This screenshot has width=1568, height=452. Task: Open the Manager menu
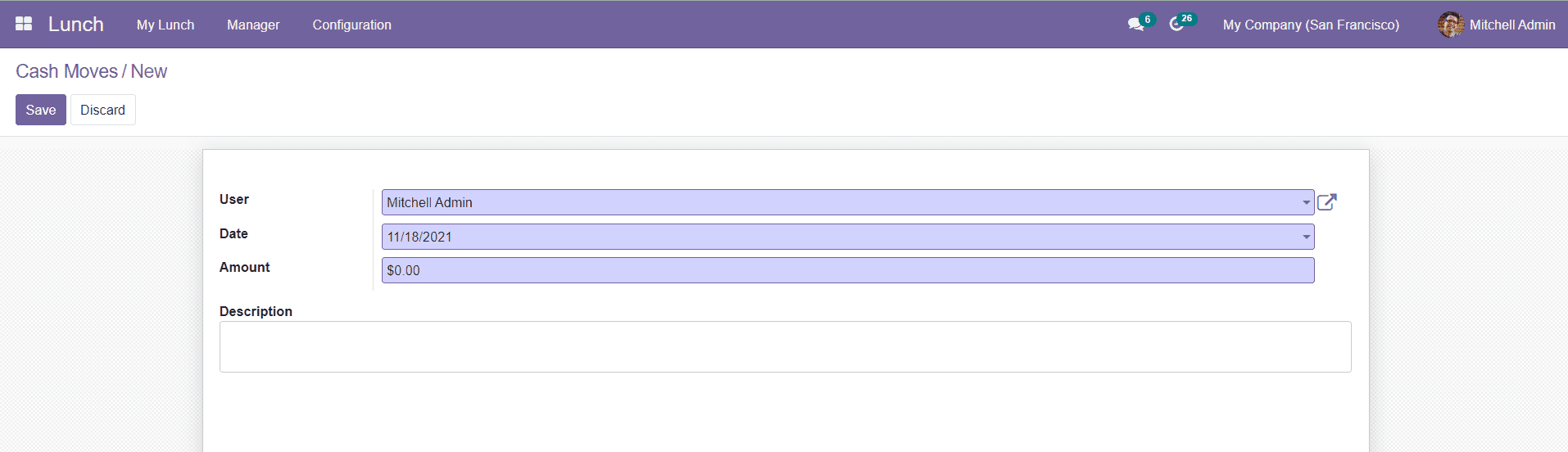[253, 25]
